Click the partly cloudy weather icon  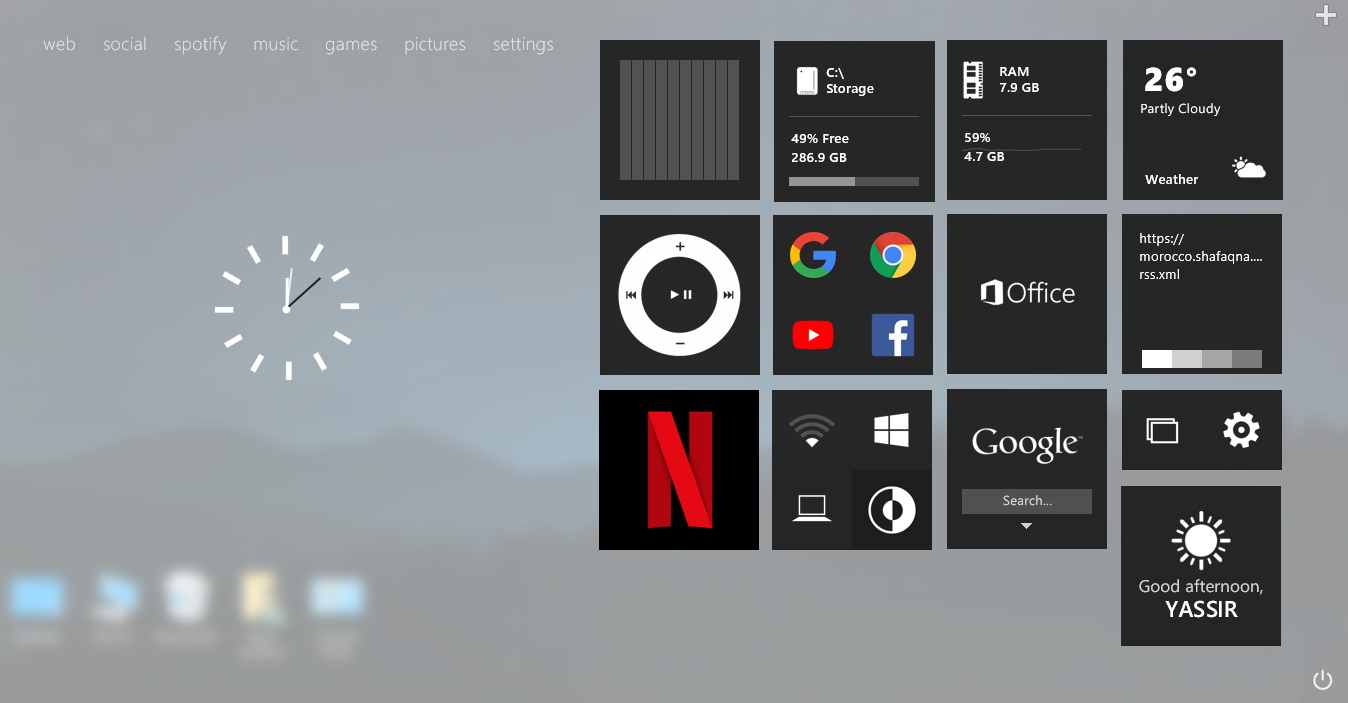click(x=1249, y=168)
